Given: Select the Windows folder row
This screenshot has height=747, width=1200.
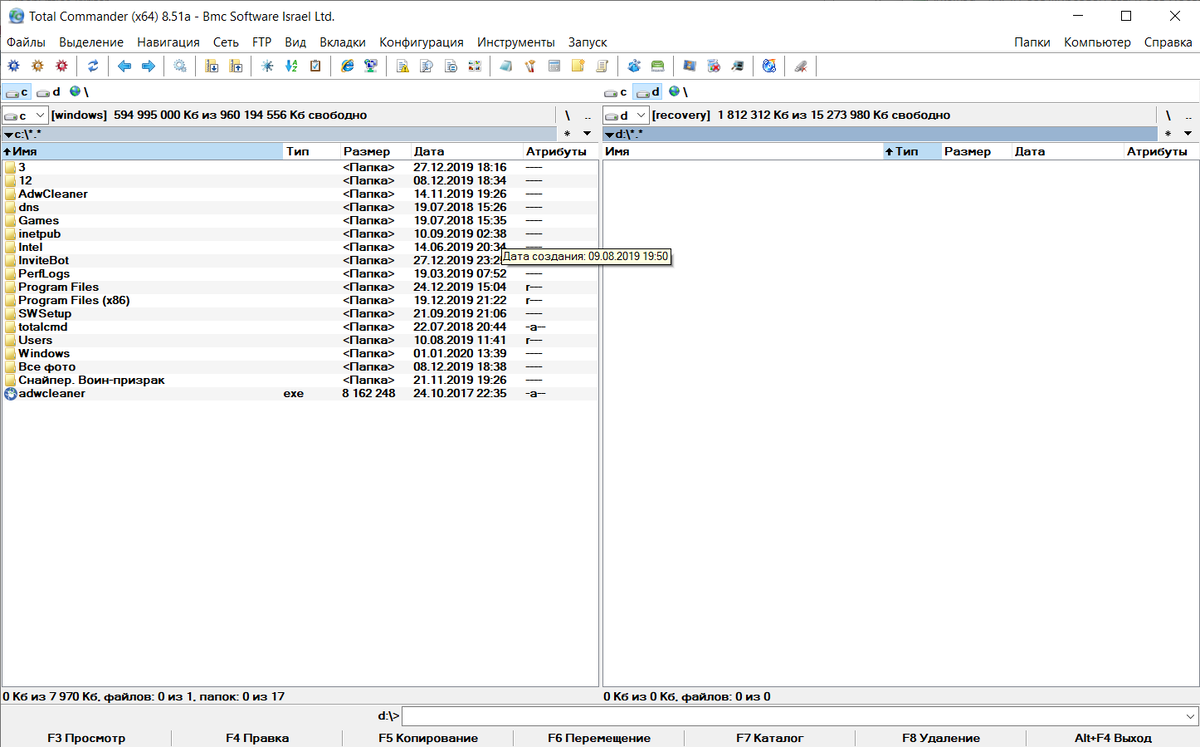Looking at the screenshot, I should pos(300,353).
